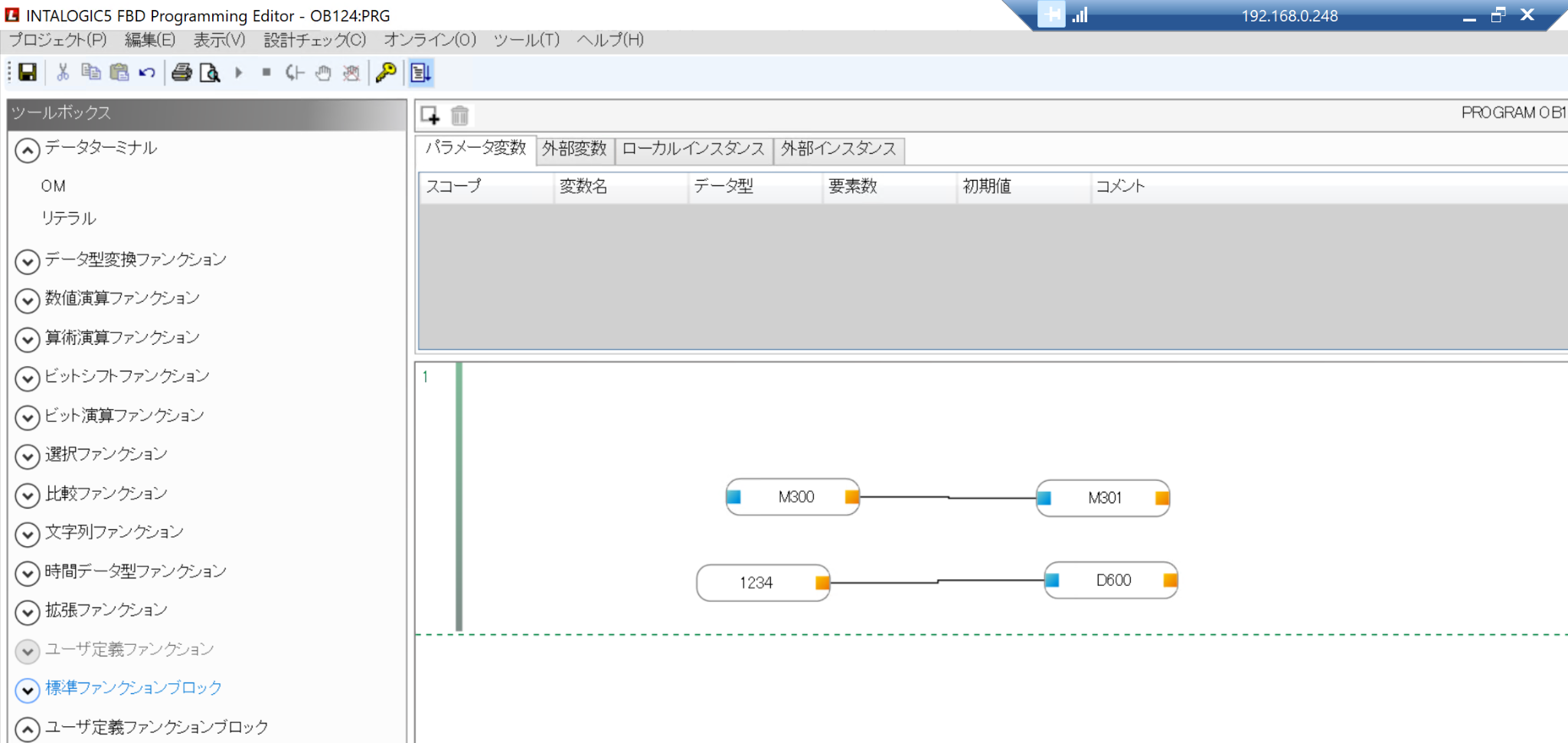Click the yellow key icon
The width and height of the screenshot is (1568, 743).
tap(386, 73)
